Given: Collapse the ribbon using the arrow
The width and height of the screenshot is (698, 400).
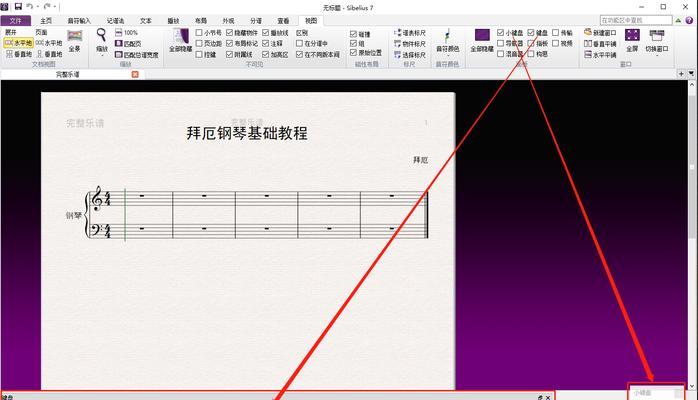Looking at the screenshot, I should coord(679,20).
